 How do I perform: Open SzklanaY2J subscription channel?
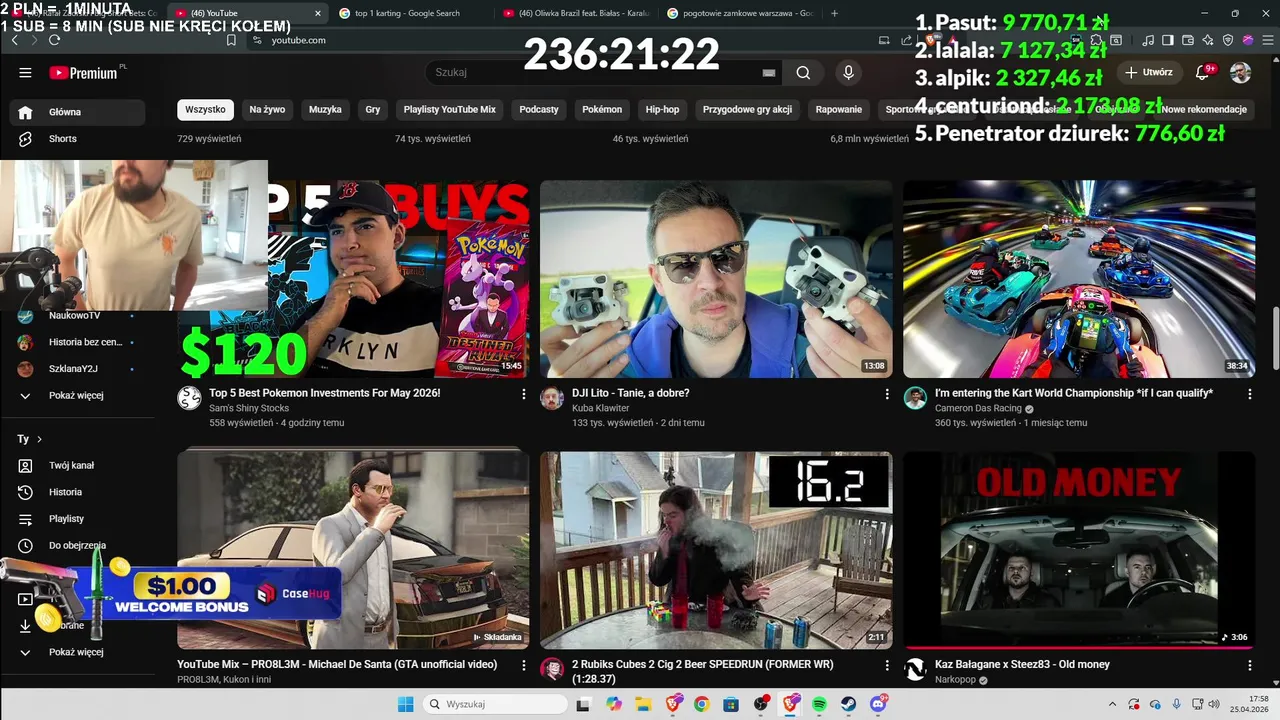[76, 369]
